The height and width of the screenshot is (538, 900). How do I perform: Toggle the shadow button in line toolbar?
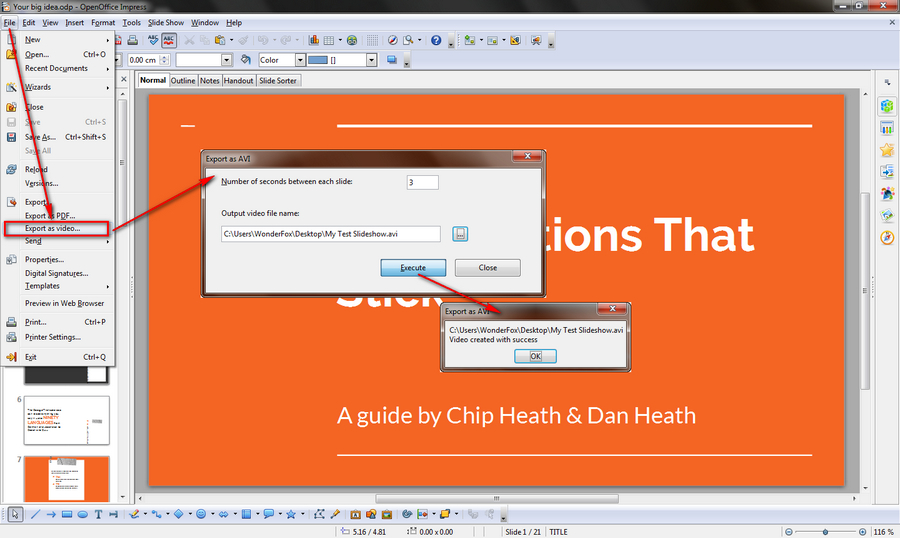point(392,60)
